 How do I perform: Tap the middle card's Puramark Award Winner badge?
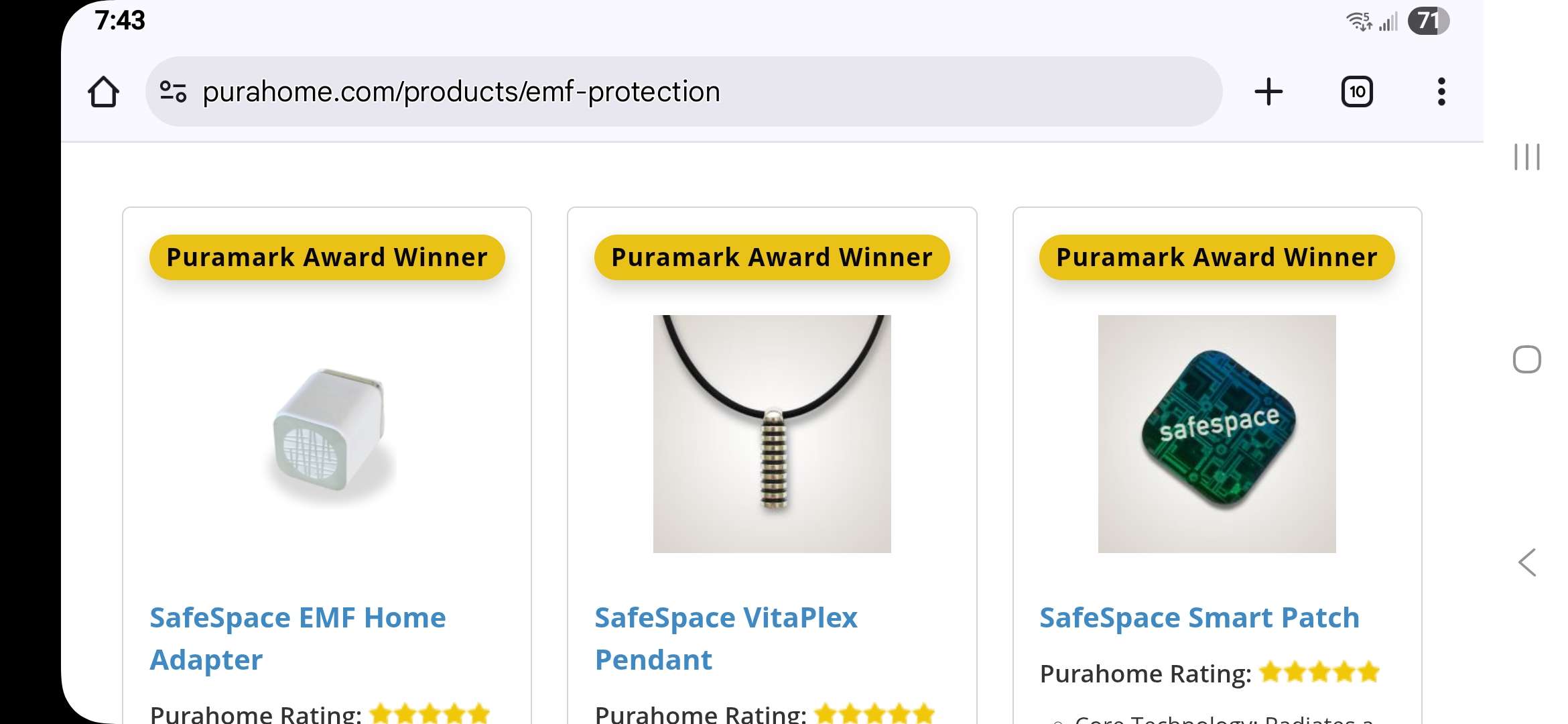tap(772, 257)
